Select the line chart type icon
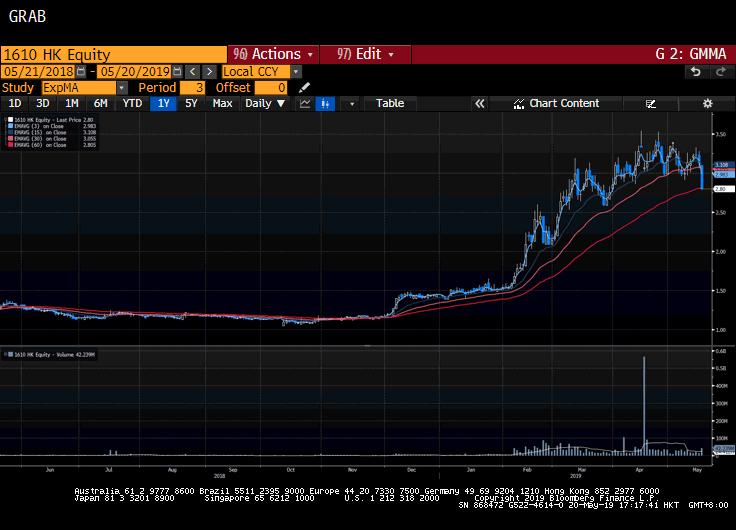This screenshot has height=530, width=736. coord(304,104)
